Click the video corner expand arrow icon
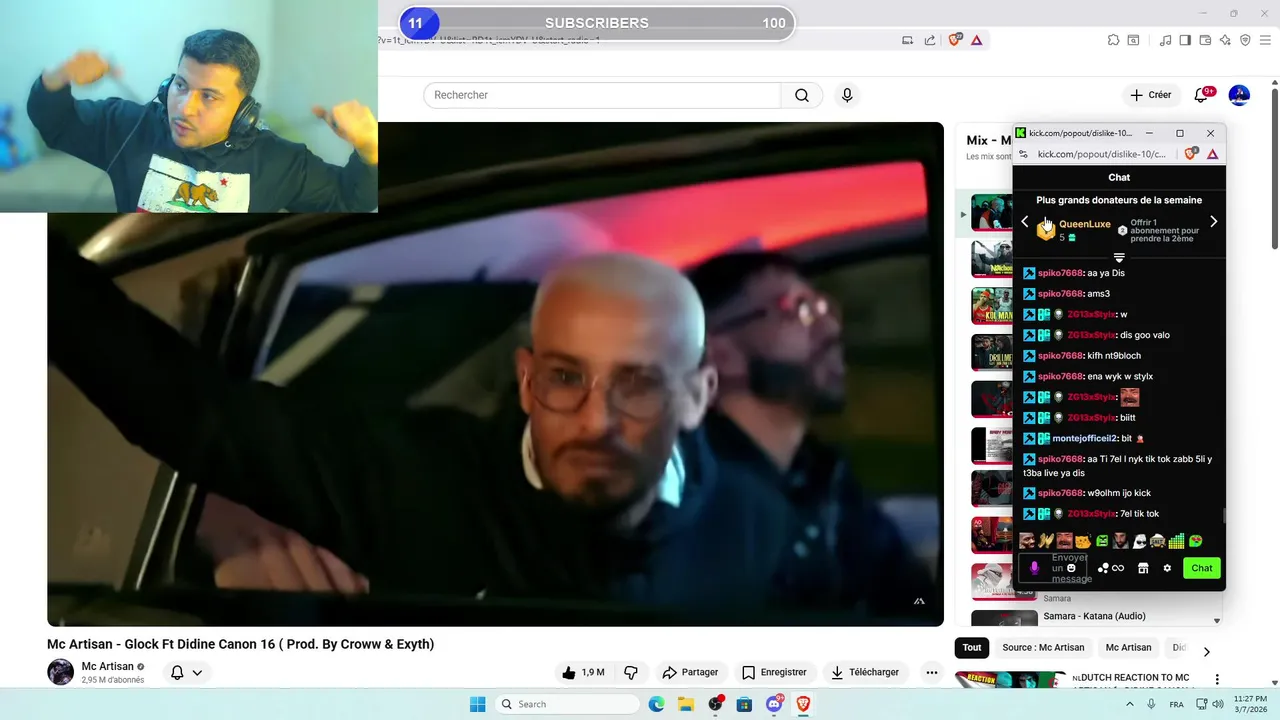 click(919, 601)
